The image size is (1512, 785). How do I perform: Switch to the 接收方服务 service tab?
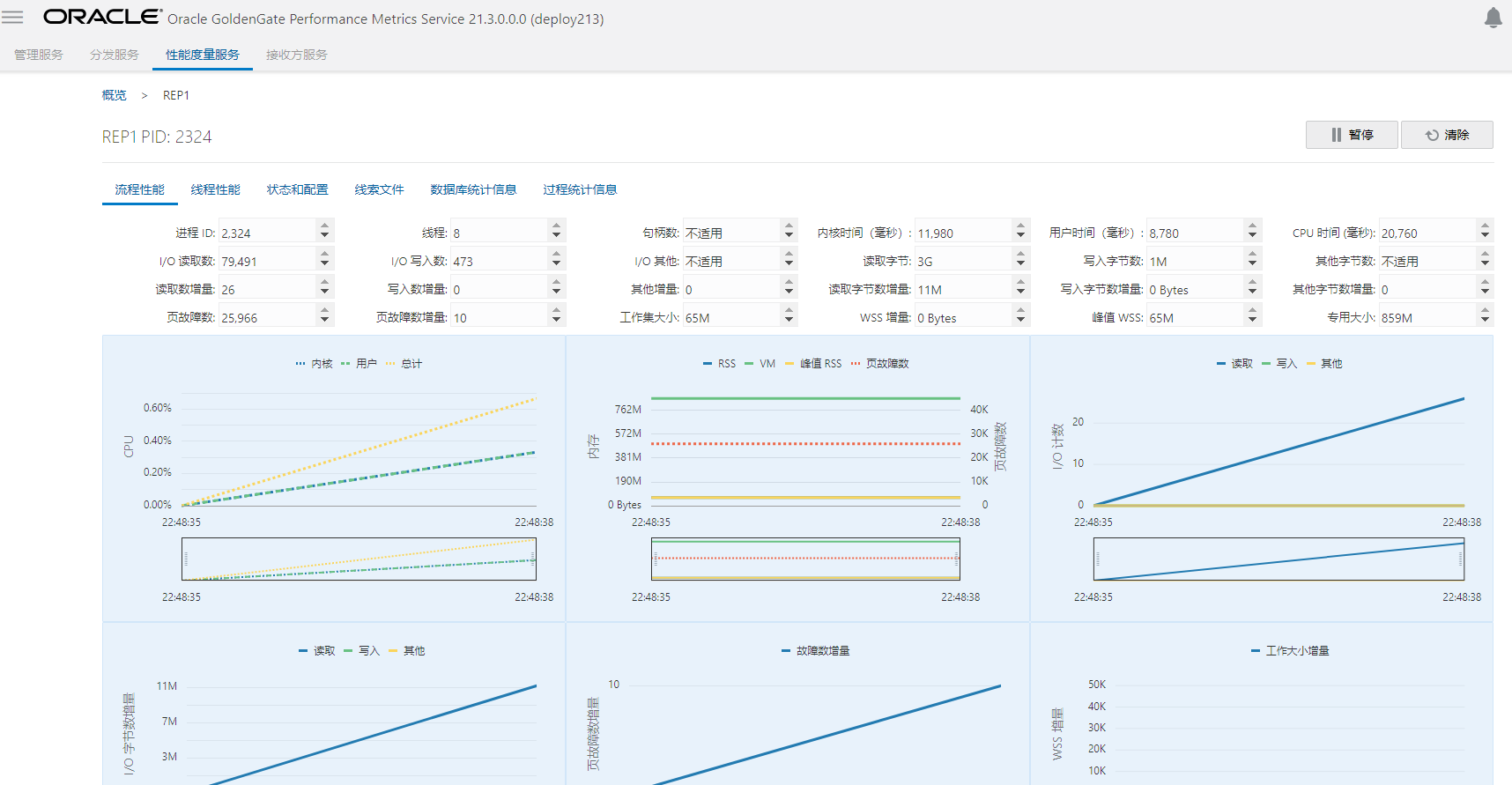click(297, 55)
